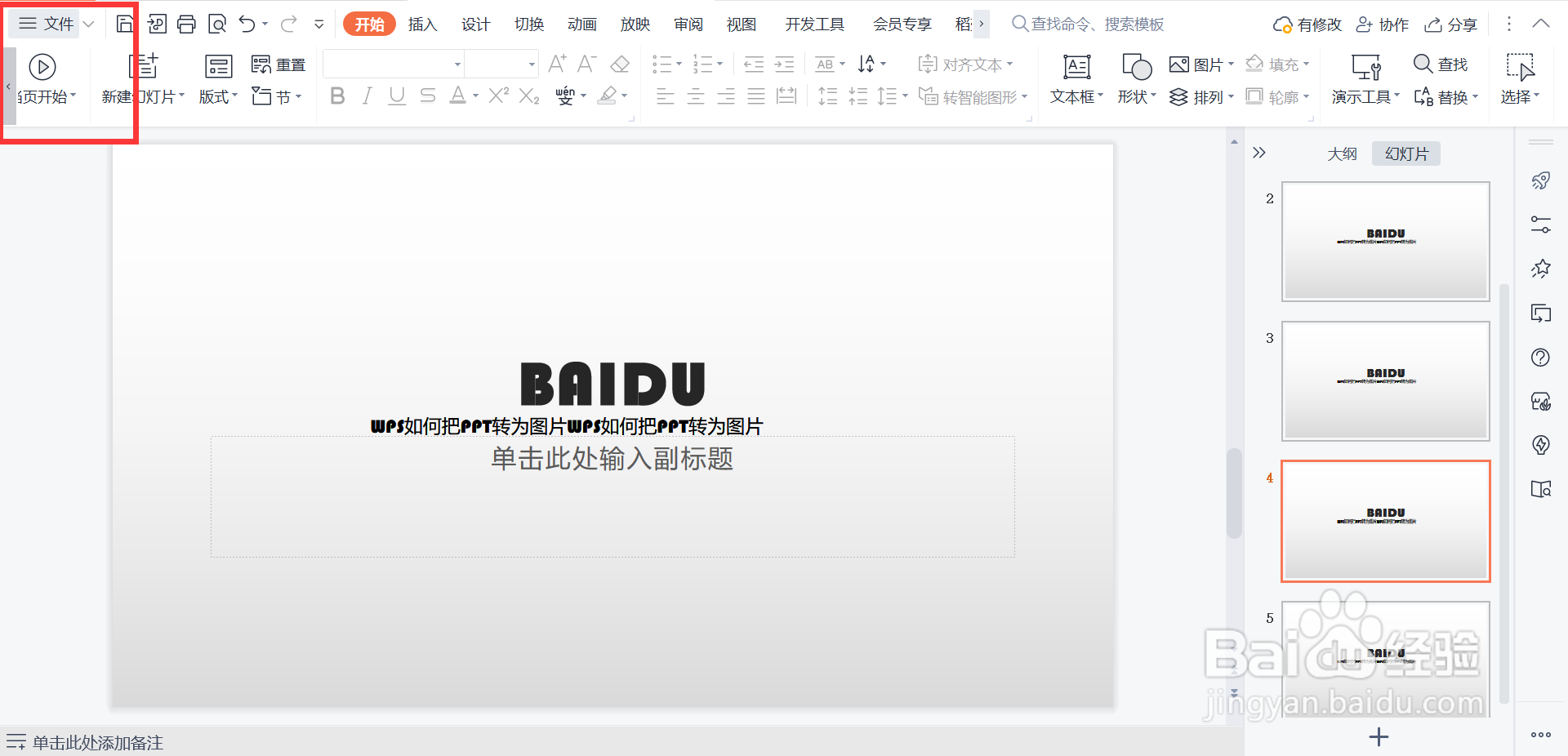Set align right for text
The height and width of the screenshot is (756, 1568).
[726, 96]
